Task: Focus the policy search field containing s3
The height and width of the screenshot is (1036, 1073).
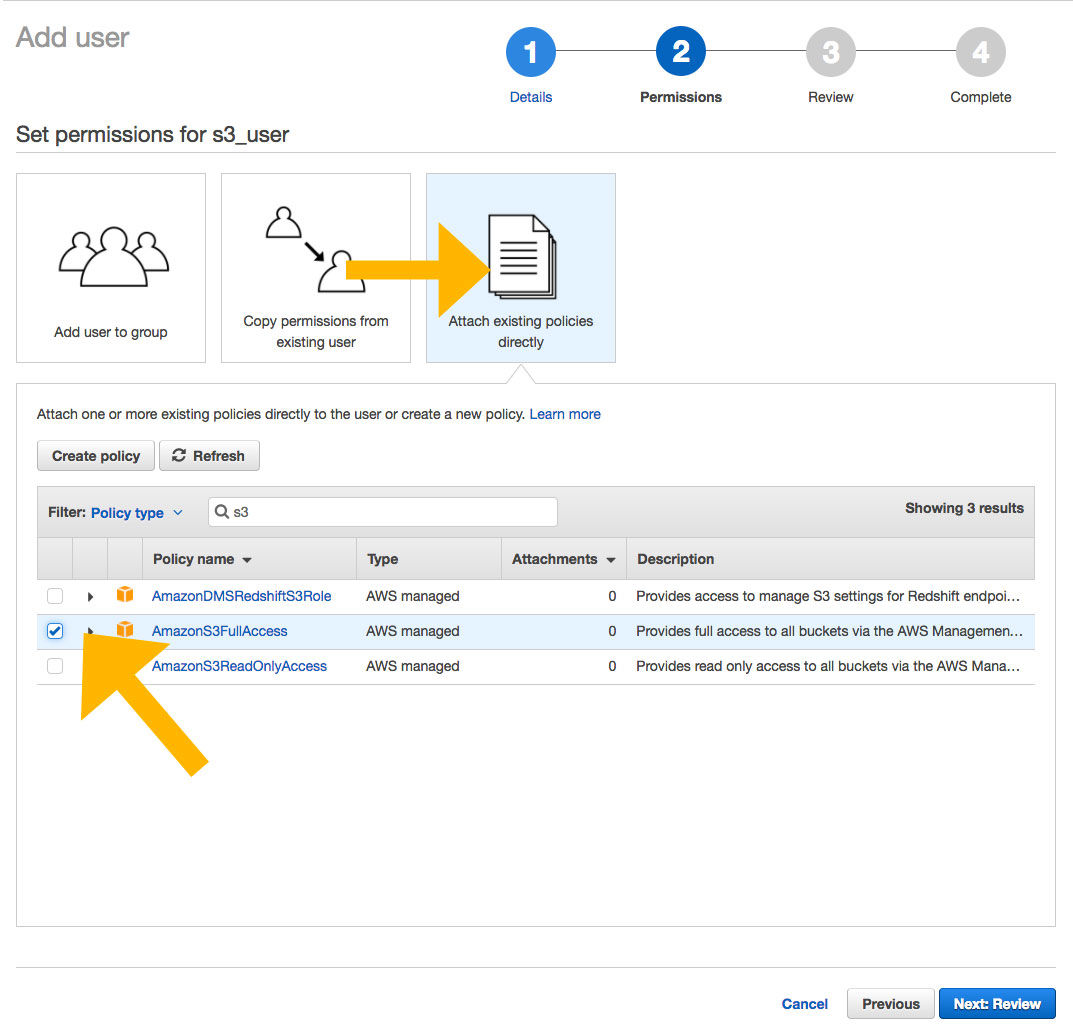Action: click(383, 512)
